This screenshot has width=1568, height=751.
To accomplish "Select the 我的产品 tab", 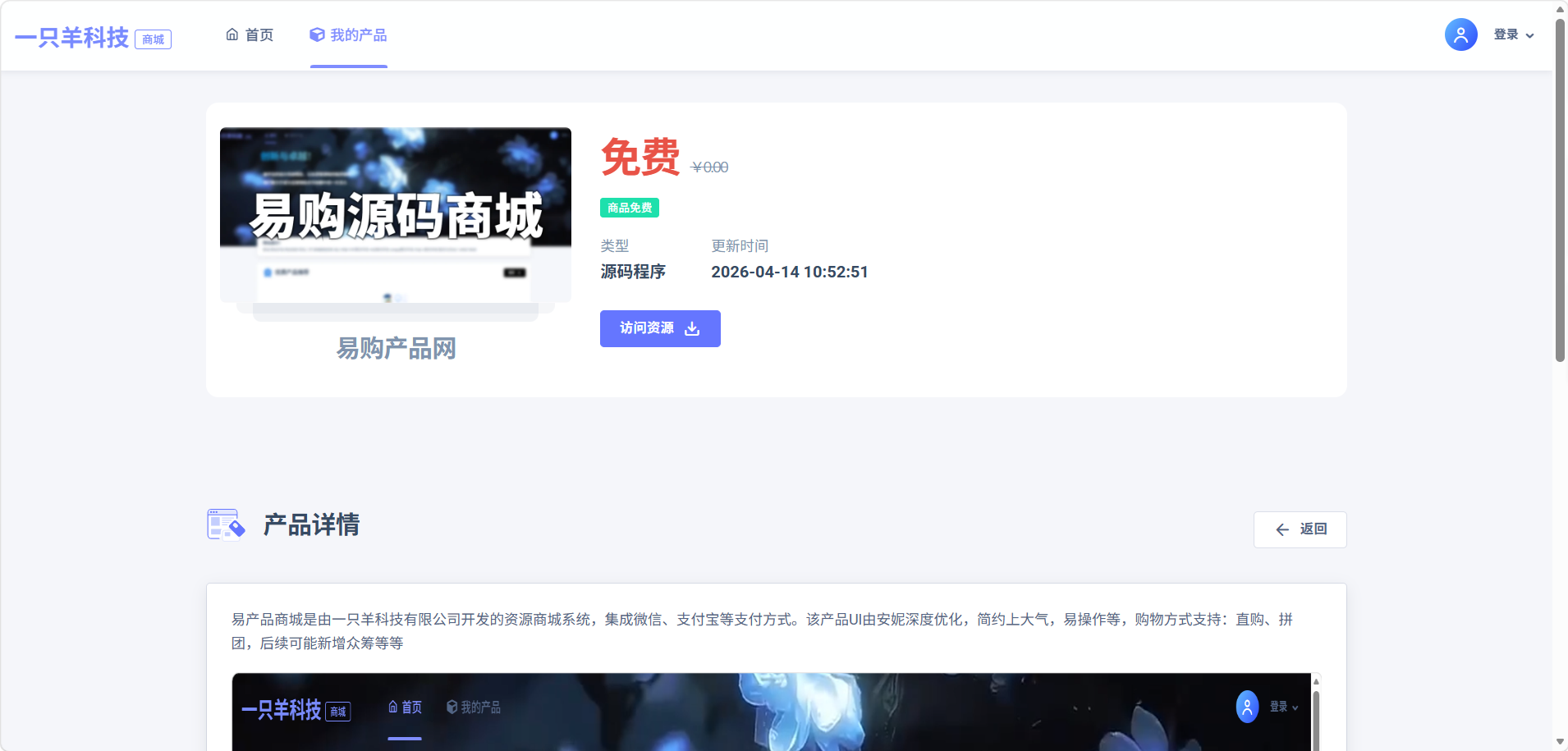I will click(x=358, y=34).
